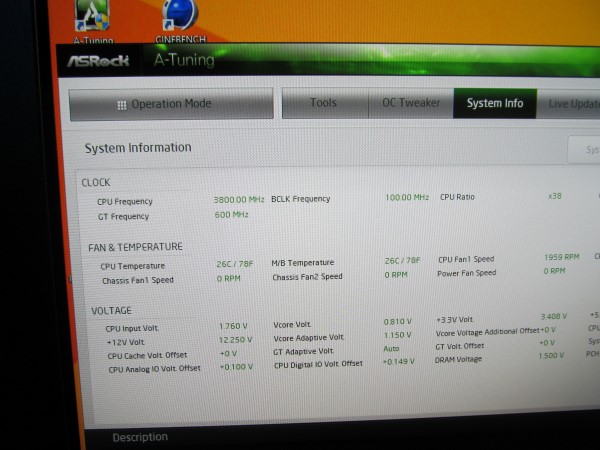The width and height of the screenshot is (600, 450).
Task: Click the 1.150 V adaptive voltage value
Action: pos(398,335)
